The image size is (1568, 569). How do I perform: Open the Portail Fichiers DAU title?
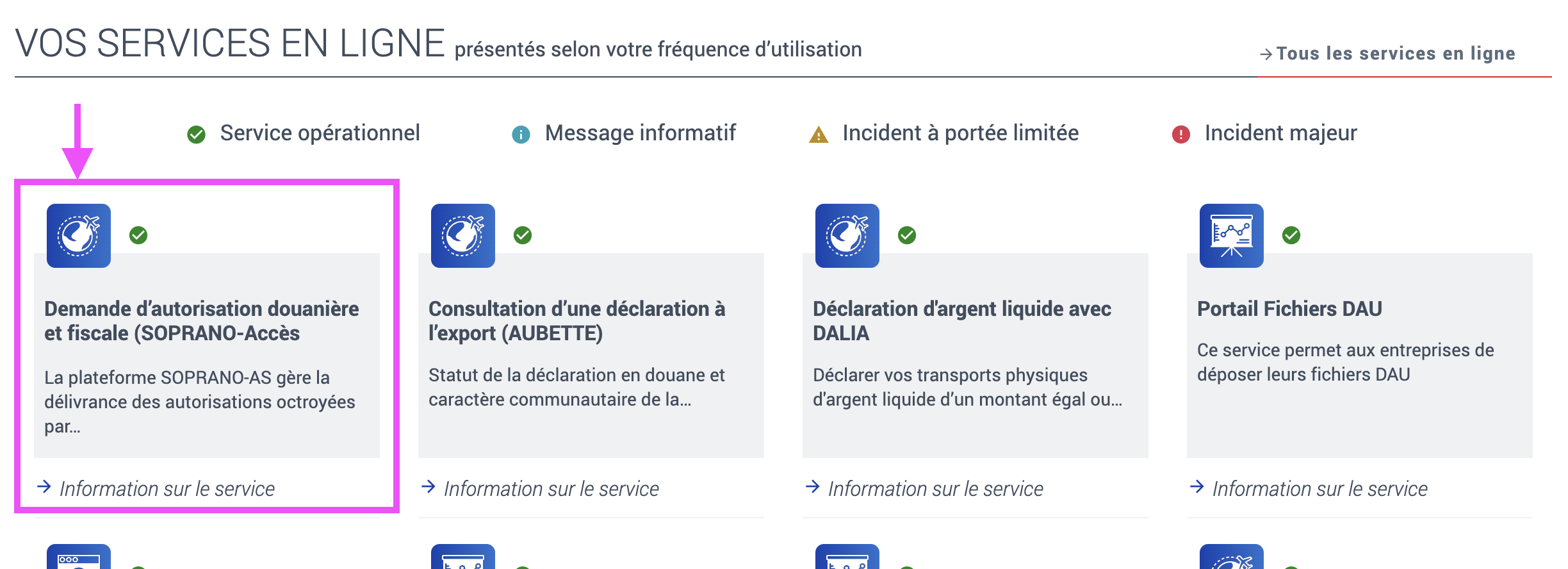(x=1289, y=309)
